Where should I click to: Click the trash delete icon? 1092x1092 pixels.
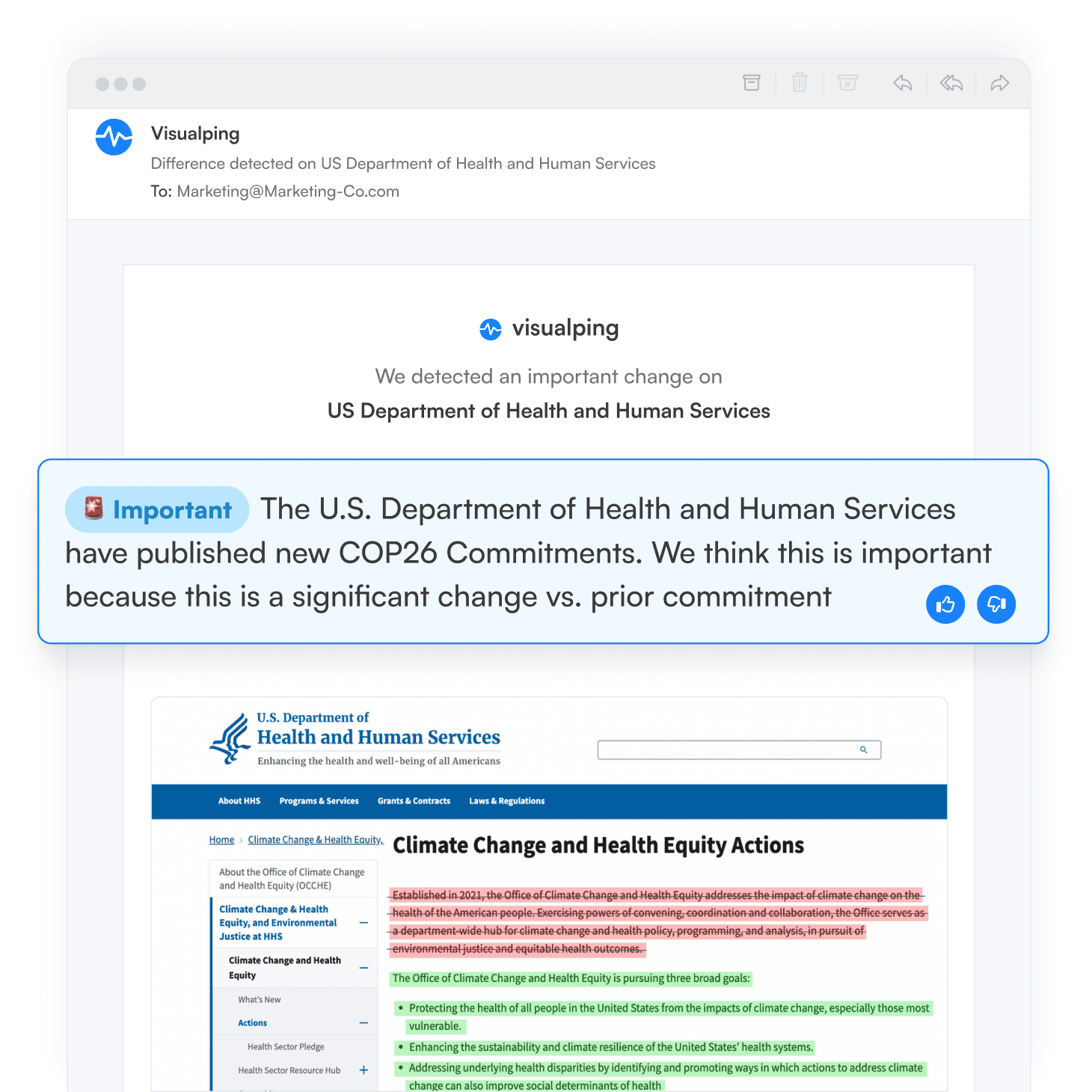click(x=800, y=83)
